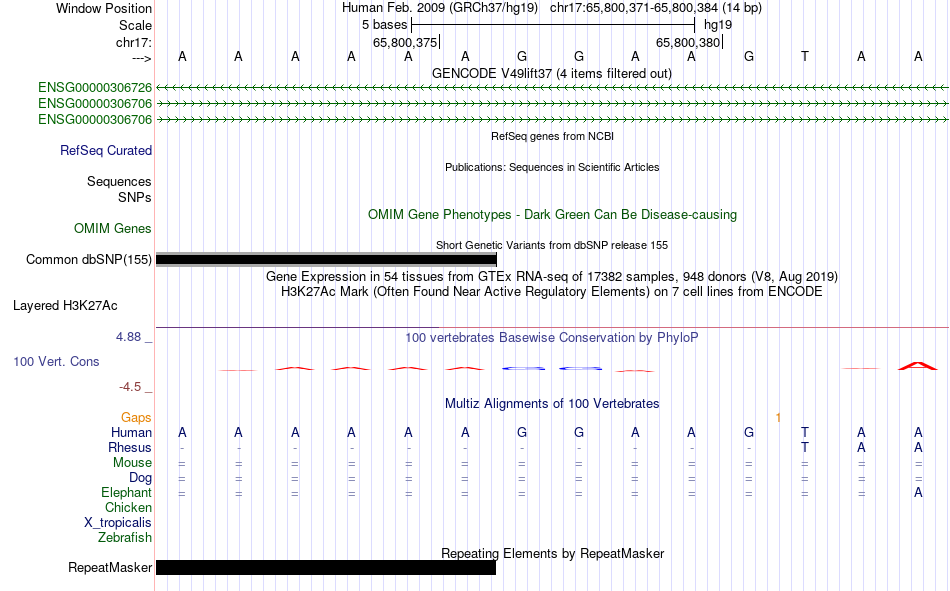The image size is (950, 591).
Task: Click the hg19 label beside the scale bar
Action: (x=718, y=25)
